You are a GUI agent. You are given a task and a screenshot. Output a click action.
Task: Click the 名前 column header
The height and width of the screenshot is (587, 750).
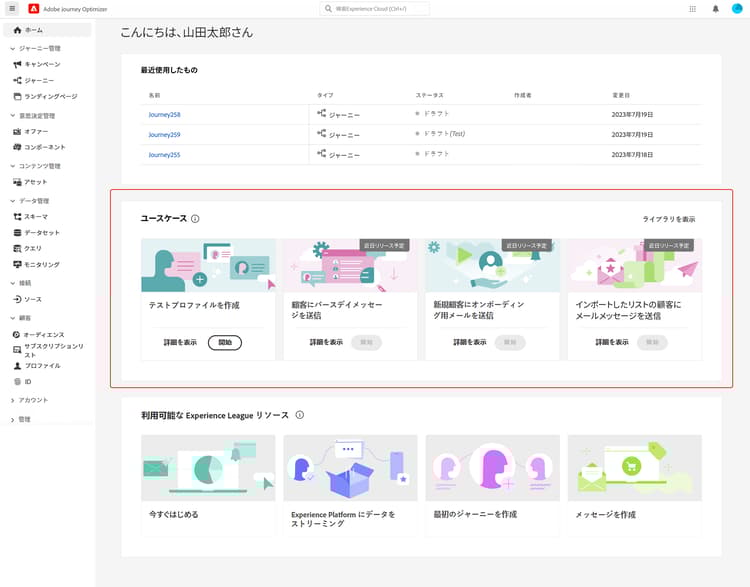tap(154, 95)
